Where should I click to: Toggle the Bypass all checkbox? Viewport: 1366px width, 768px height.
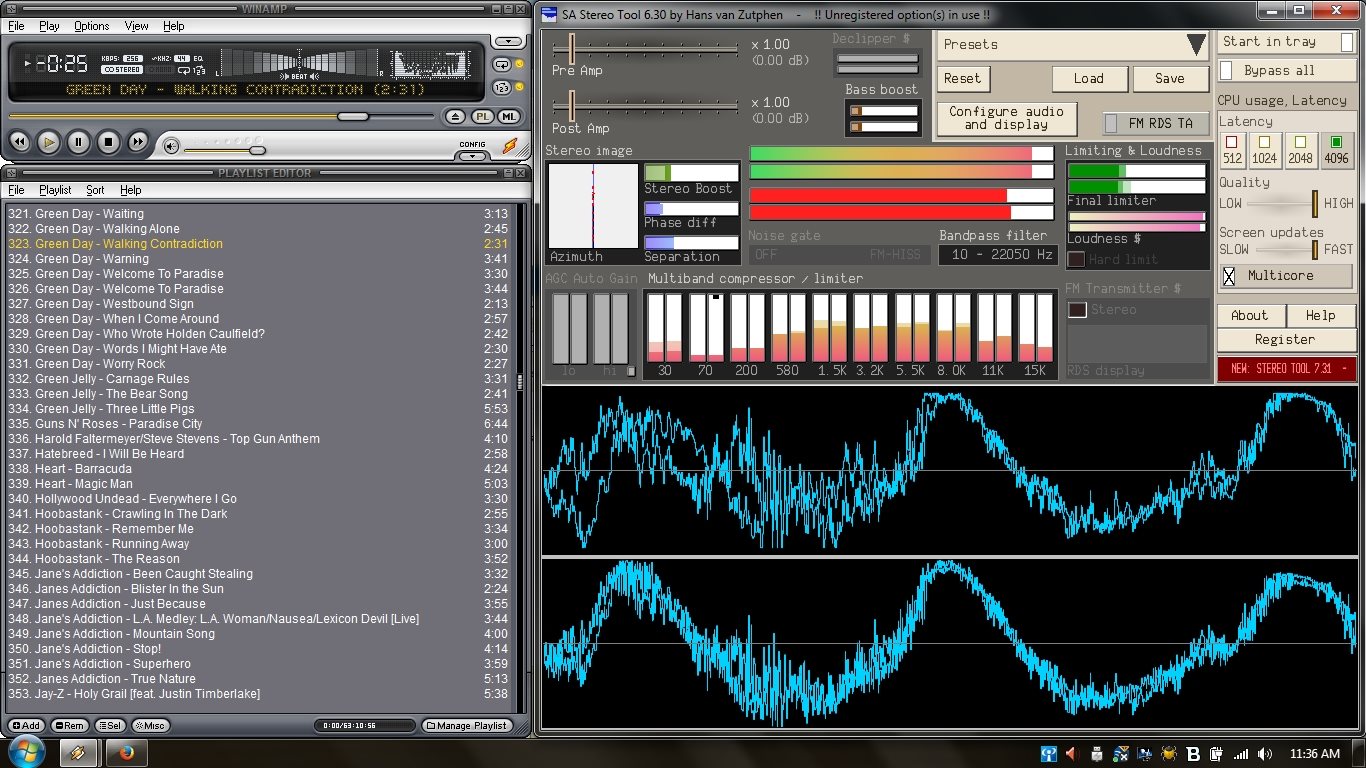(1226, 71)
